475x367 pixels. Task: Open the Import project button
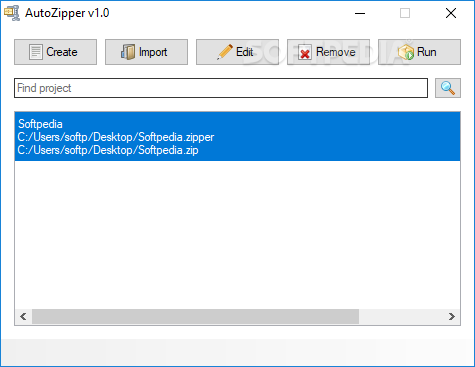(x=146, y=52)
